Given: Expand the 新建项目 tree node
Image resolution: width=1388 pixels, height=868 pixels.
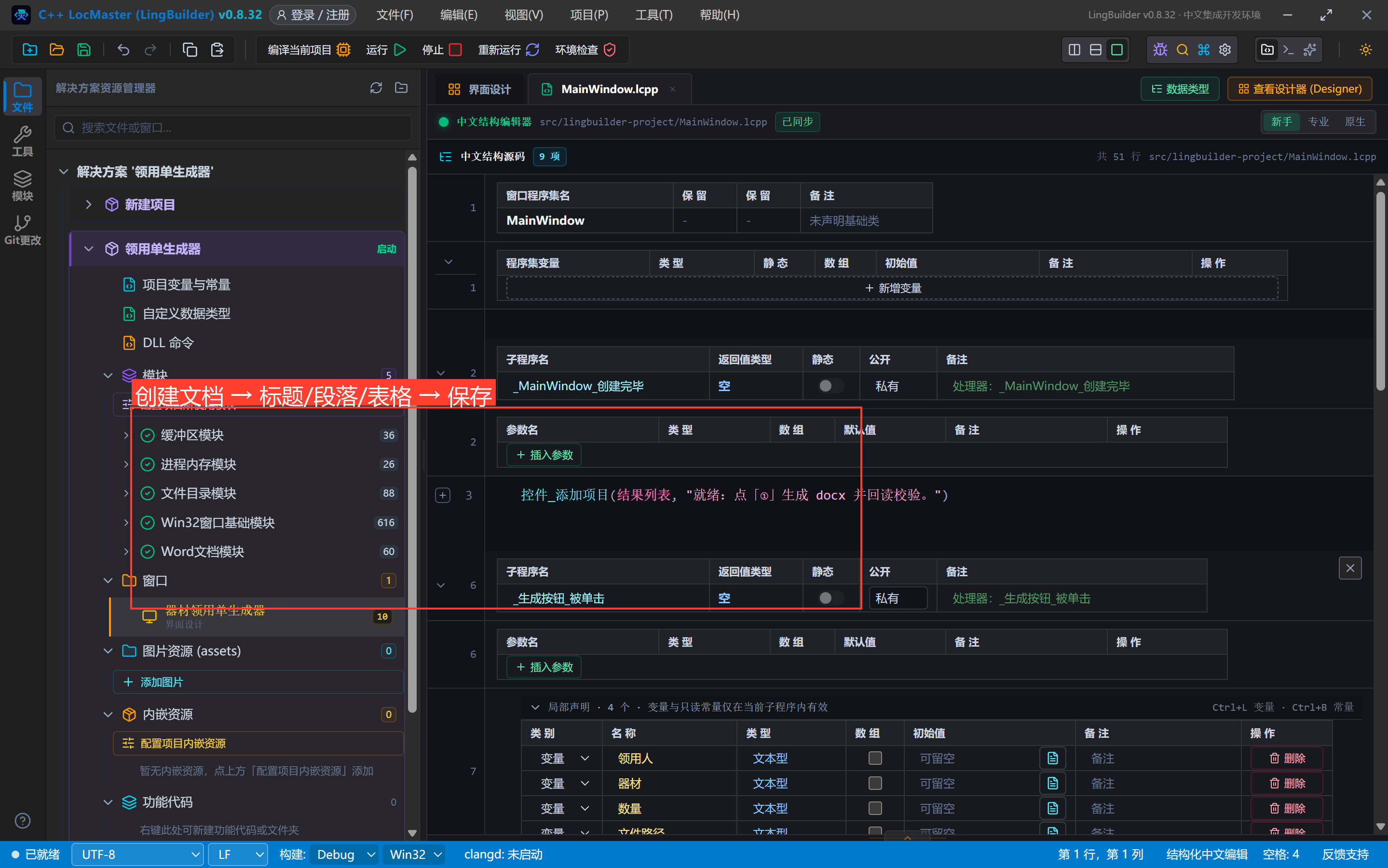Looking at the screenshot, I should [88, 204].
